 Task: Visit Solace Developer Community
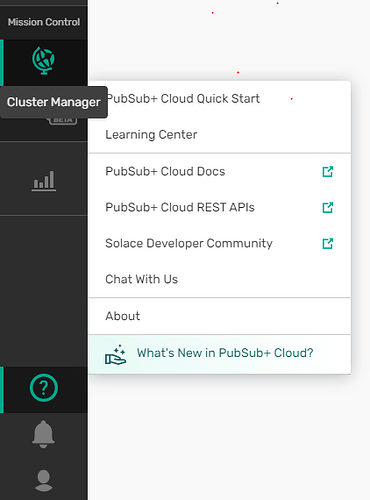pos(220,244)
